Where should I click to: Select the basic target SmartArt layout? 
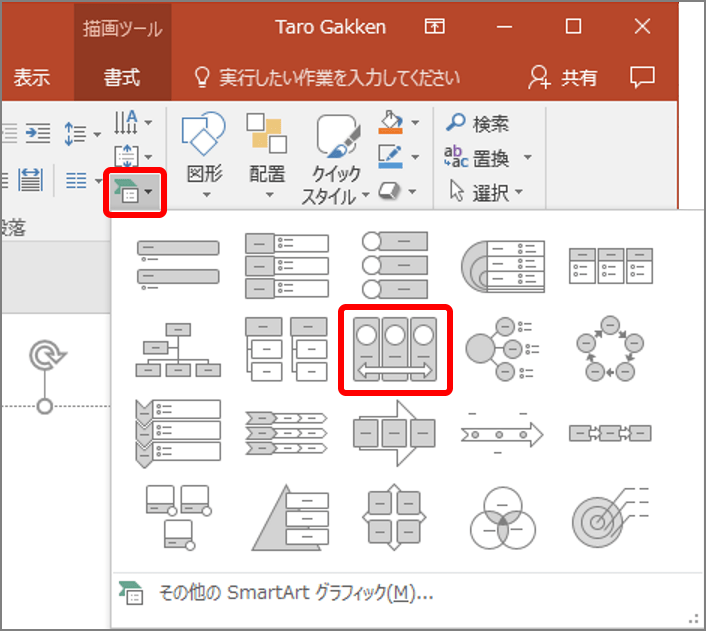pyautogui.click(x=609, y=519)
